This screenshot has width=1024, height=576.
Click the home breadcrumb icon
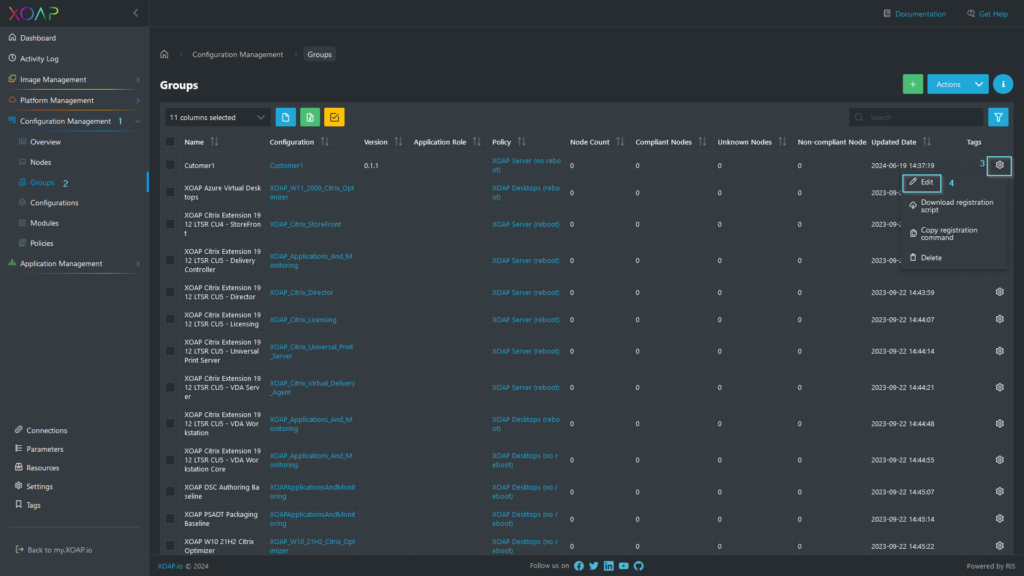tap(164, 54)
